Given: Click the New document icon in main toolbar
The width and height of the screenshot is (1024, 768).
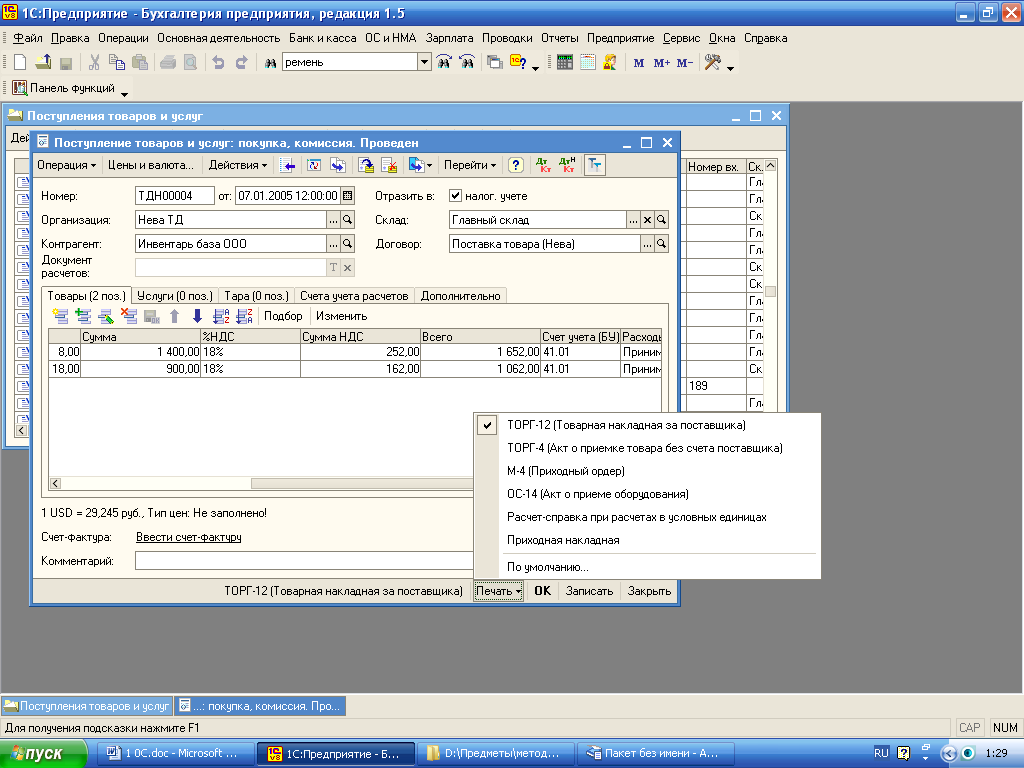Looking at the screenshot, I should click(20, 62).
